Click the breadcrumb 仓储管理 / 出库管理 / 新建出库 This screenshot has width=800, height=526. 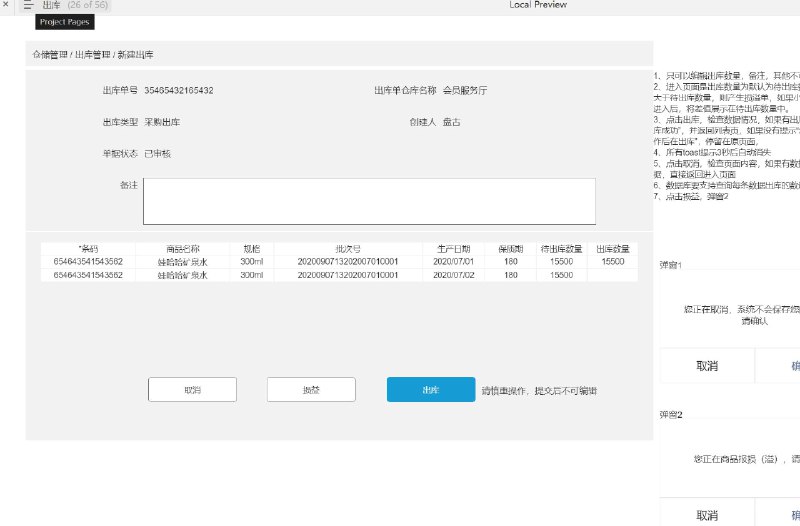[93, 55]
